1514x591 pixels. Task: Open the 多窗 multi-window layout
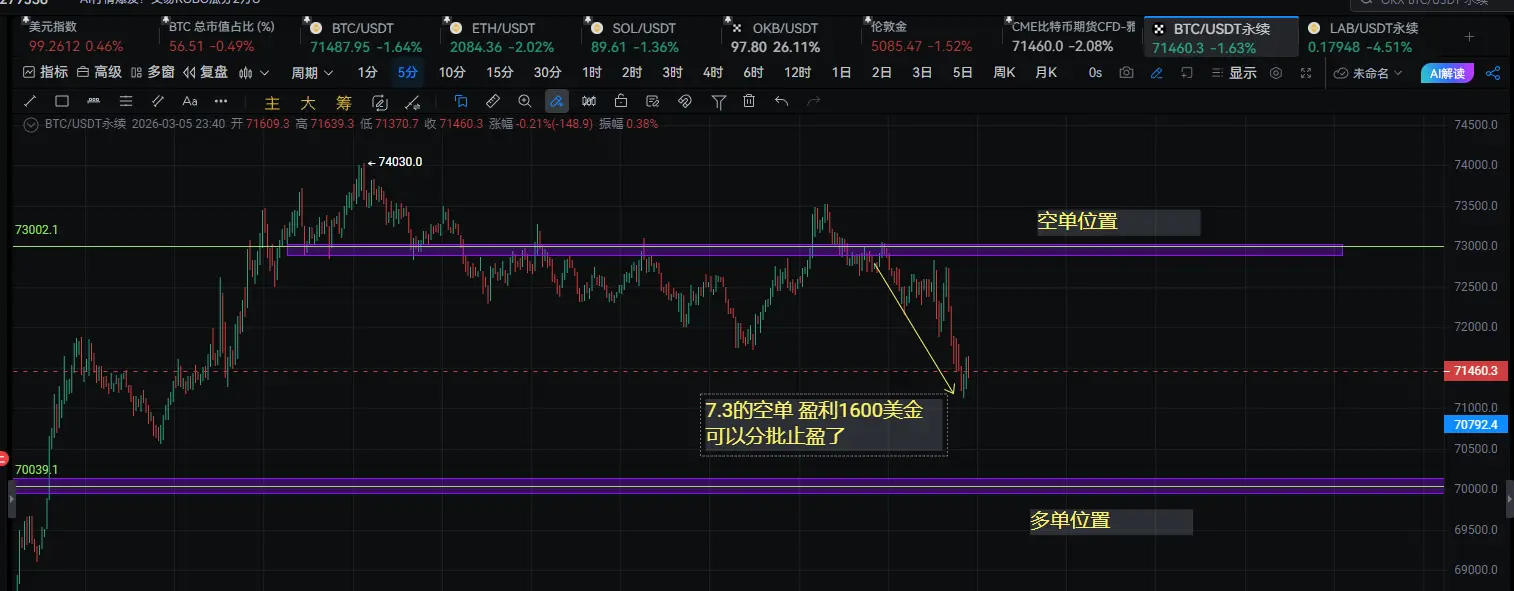(153, 72)
